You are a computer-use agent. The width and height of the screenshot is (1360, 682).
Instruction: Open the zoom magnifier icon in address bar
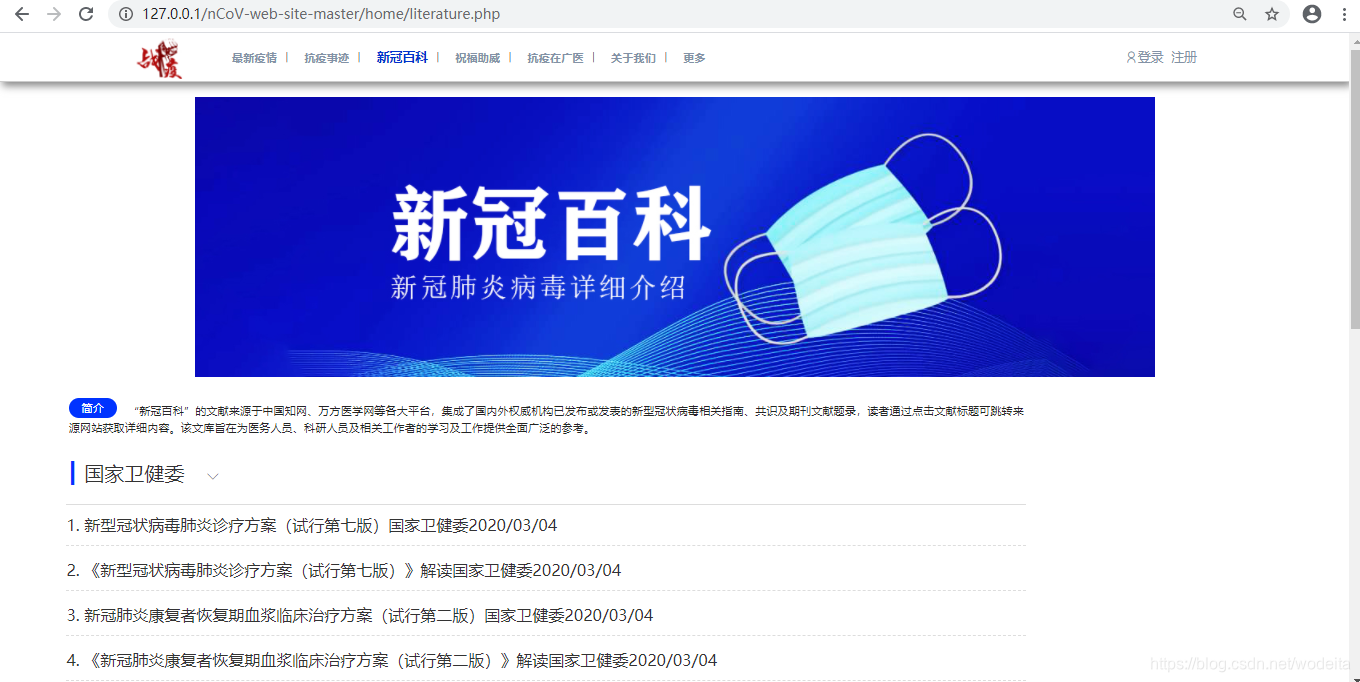pos(1240,14)
